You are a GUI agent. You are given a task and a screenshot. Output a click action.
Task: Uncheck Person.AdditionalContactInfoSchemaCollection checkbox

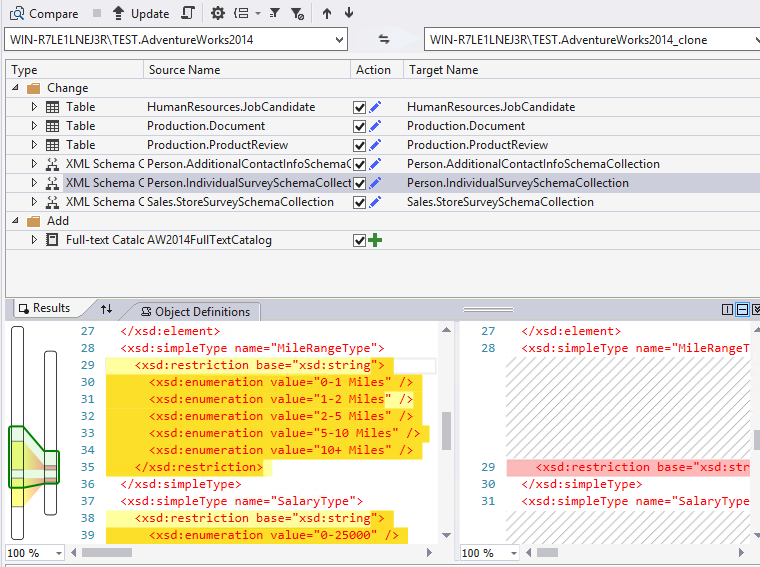click(x=359, y=165)
